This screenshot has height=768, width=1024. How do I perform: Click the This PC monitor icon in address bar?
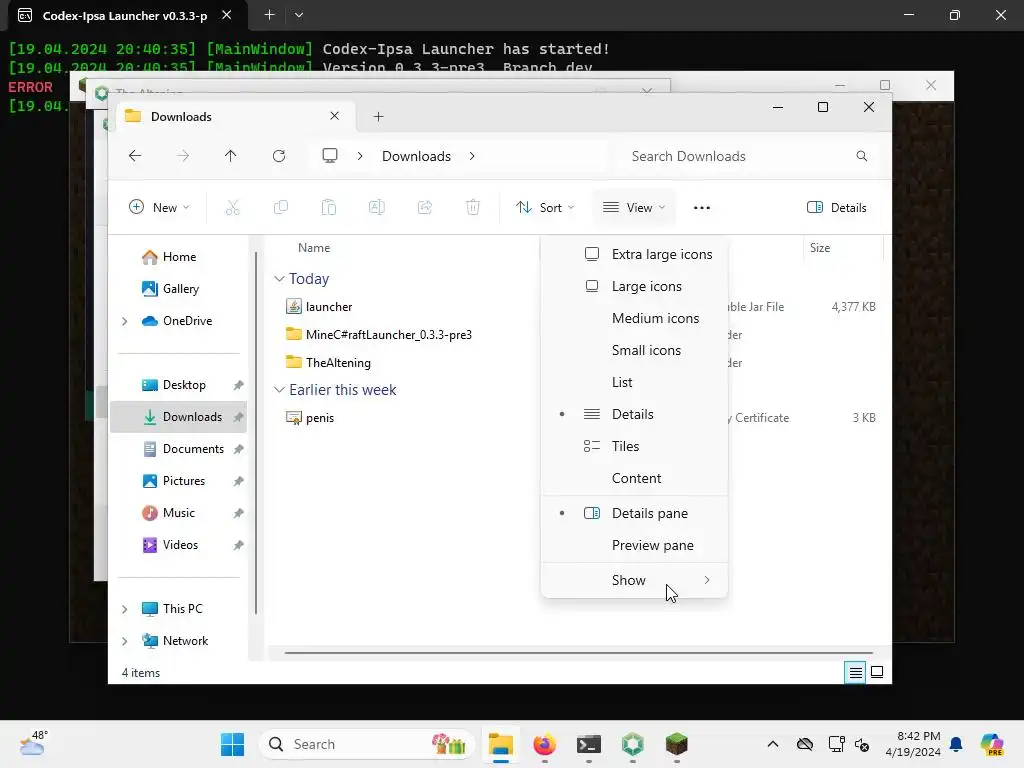click(330, 155)
